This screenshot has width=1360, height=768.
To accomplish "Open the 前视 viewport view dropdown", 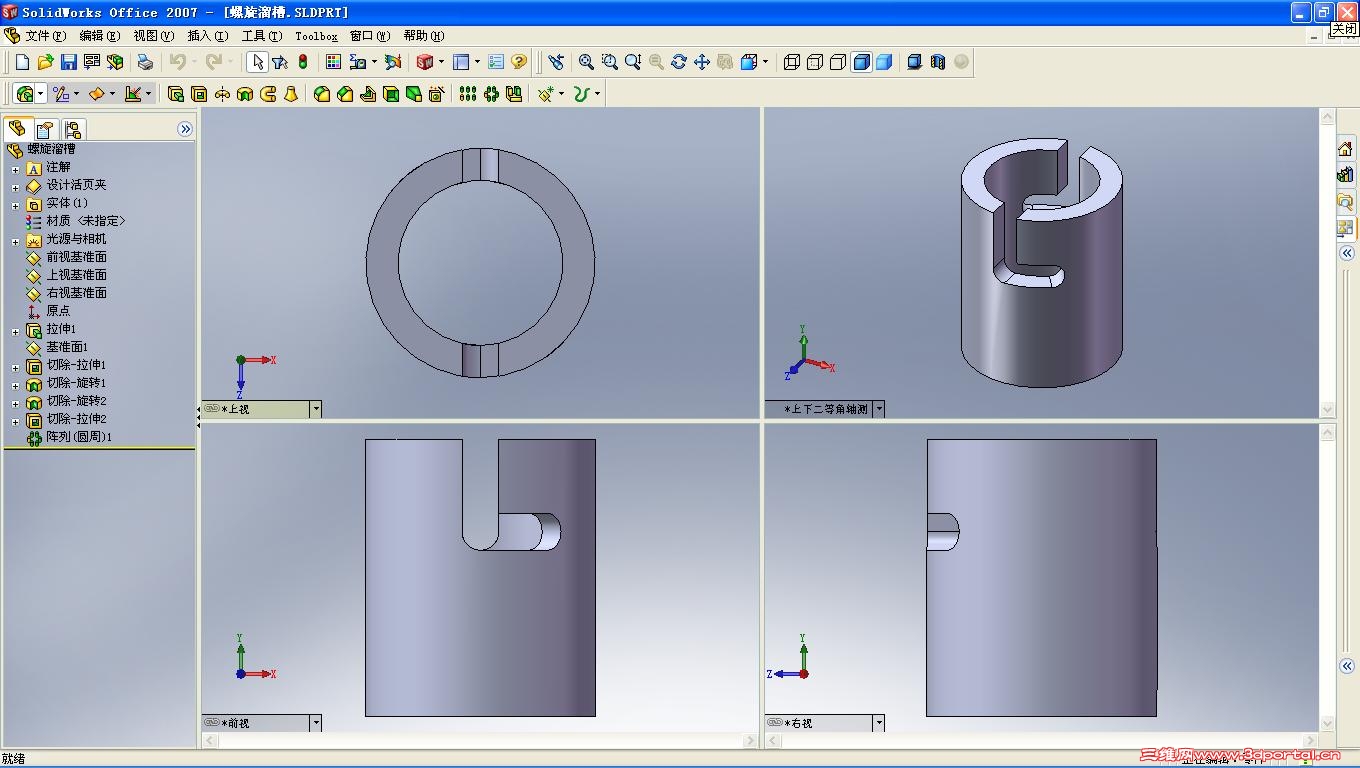I will click(316, 723).
